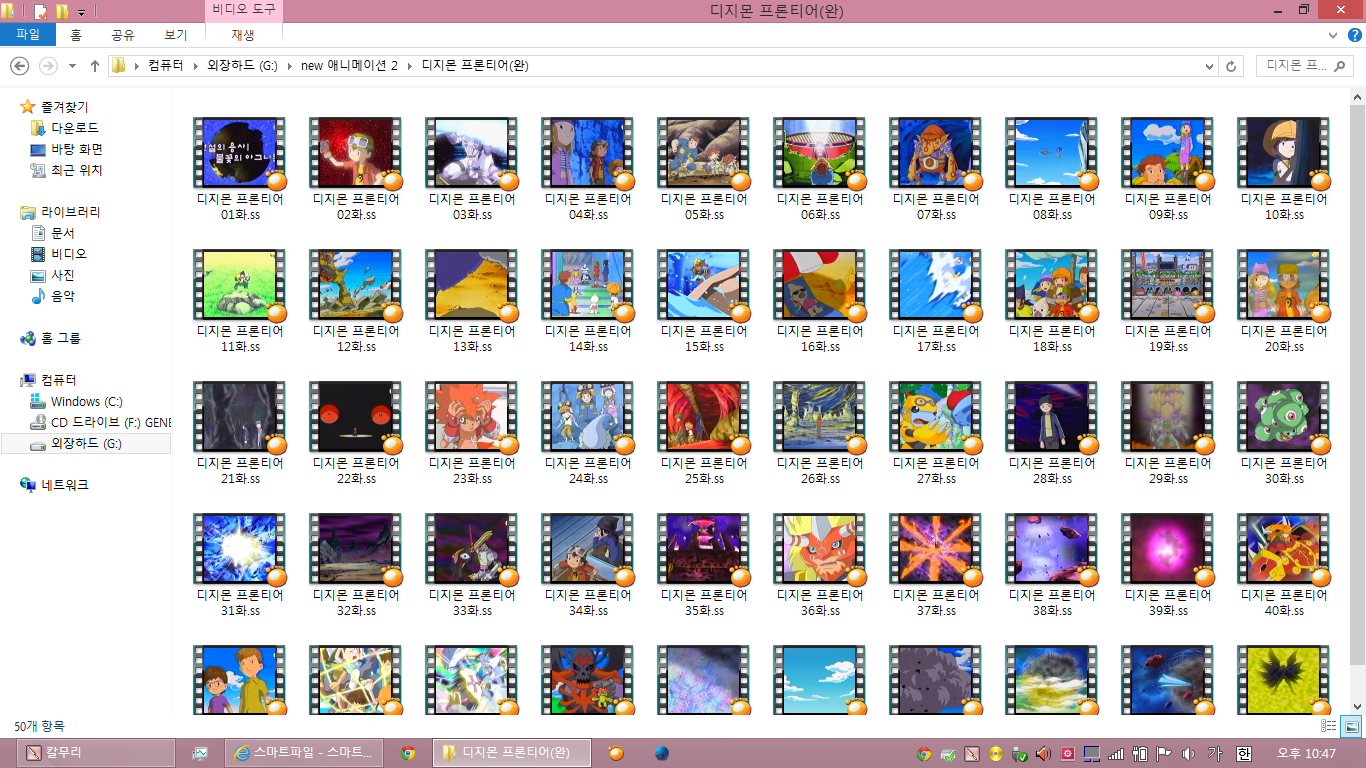Image resolution: width=1366 pixels, height=768 pixels.
Task: Click the New Folder icon in quick access toolbar
Action: [62, 11]
